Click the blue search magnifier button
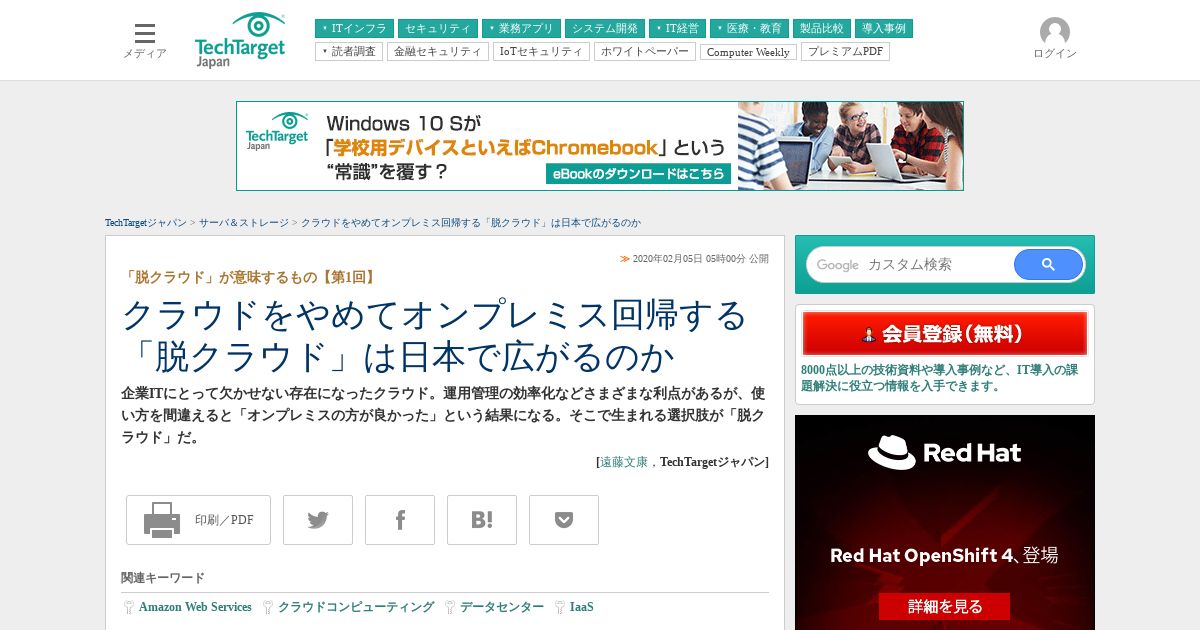 [x=1048, y=265]
